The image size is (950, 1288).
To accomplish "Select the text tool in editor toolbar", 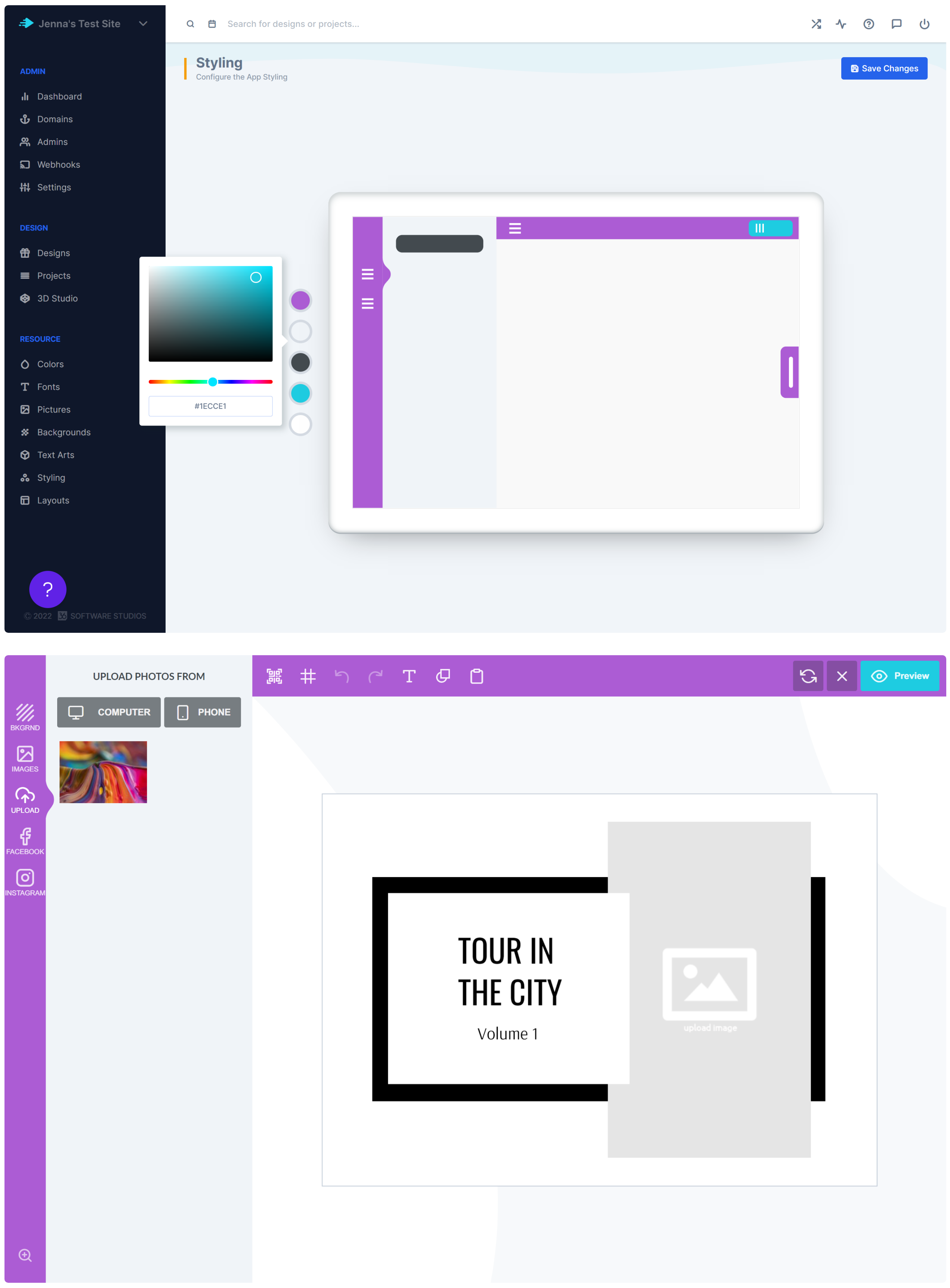I will pyautogui.click(x=409, y=676).
